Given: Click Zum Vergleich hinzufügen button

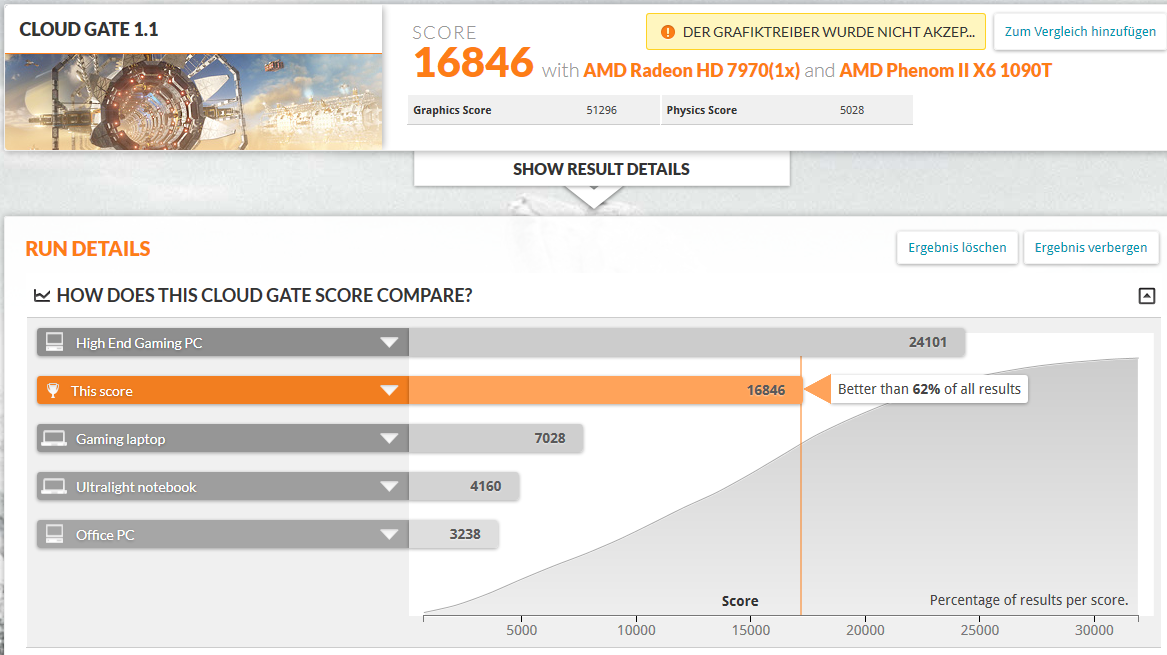Looking at the screenshot, I should pyautogui.click(x=1080, y=31).
